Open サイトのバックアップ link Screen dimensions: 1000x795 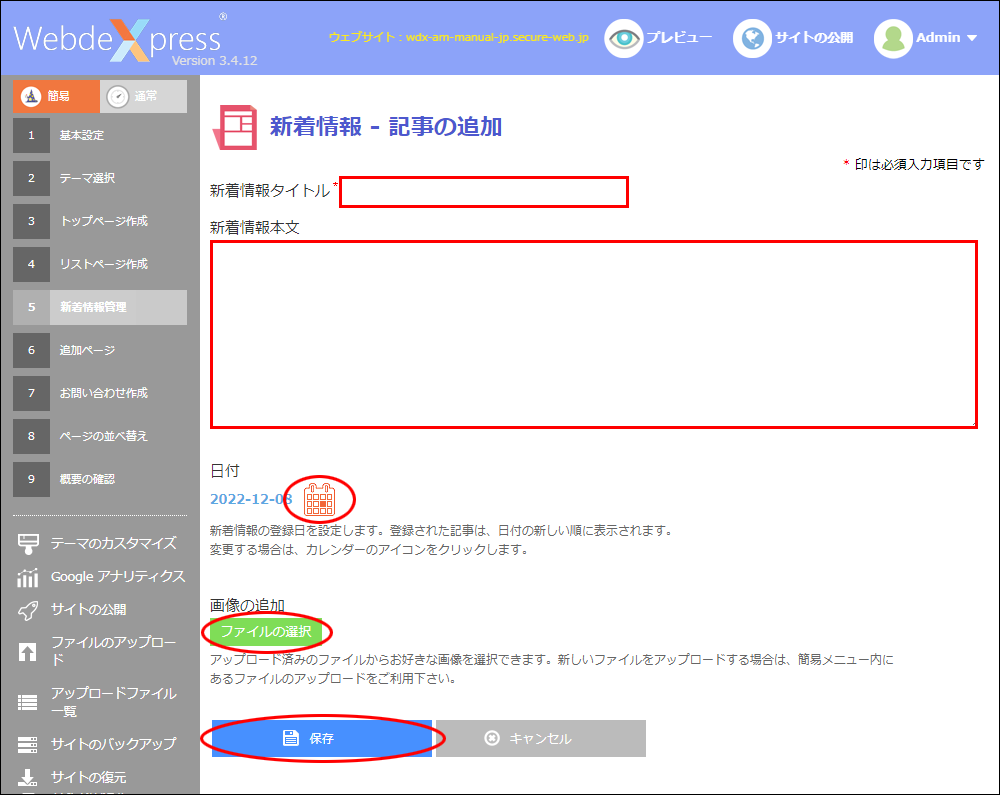(114, 744)
